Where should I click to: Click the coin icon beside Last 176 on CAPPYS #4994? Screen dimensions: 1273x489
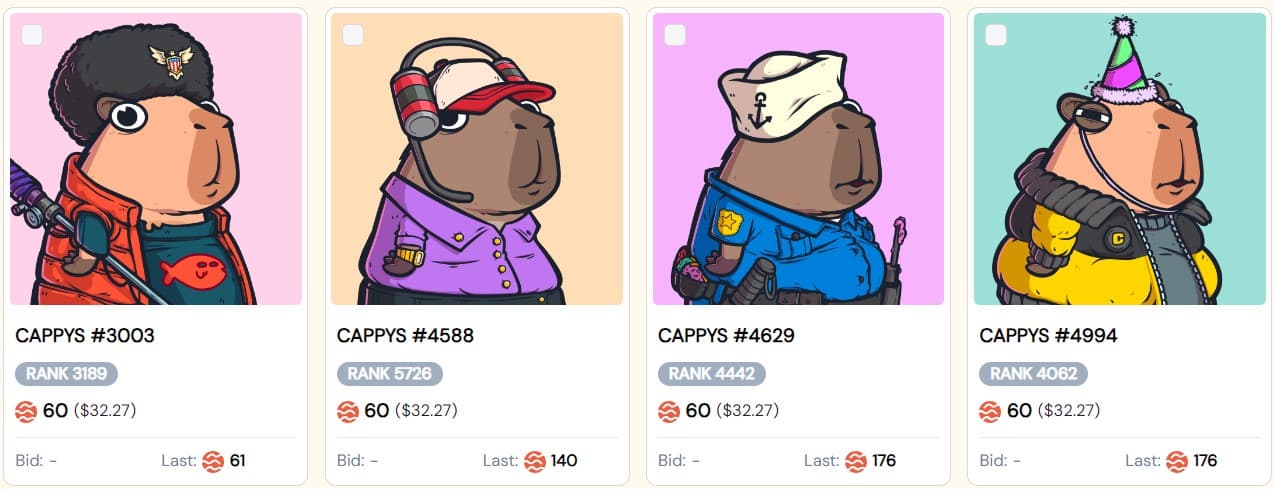(x=1176, y=461)
